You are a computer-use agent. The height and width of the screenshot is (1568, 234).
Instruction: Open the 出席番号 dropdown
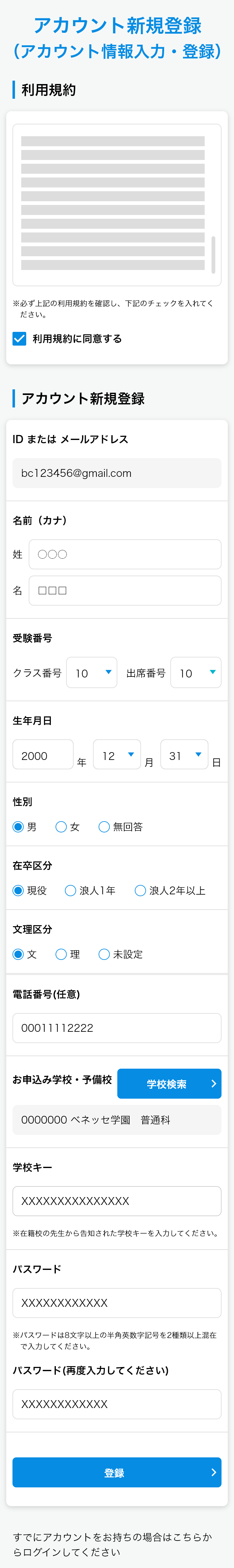(196, 673)
